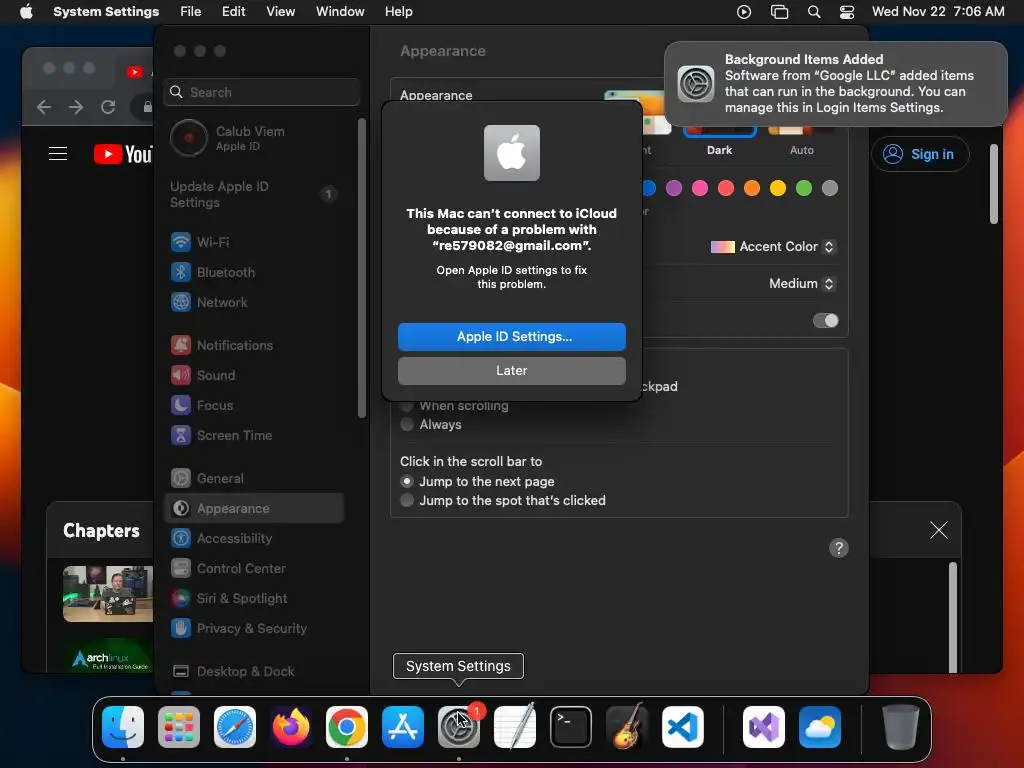The image size is (1024, 768).
Task: Pick the graphite accent color
Action: pyautogui.click(x=830, y=189)
